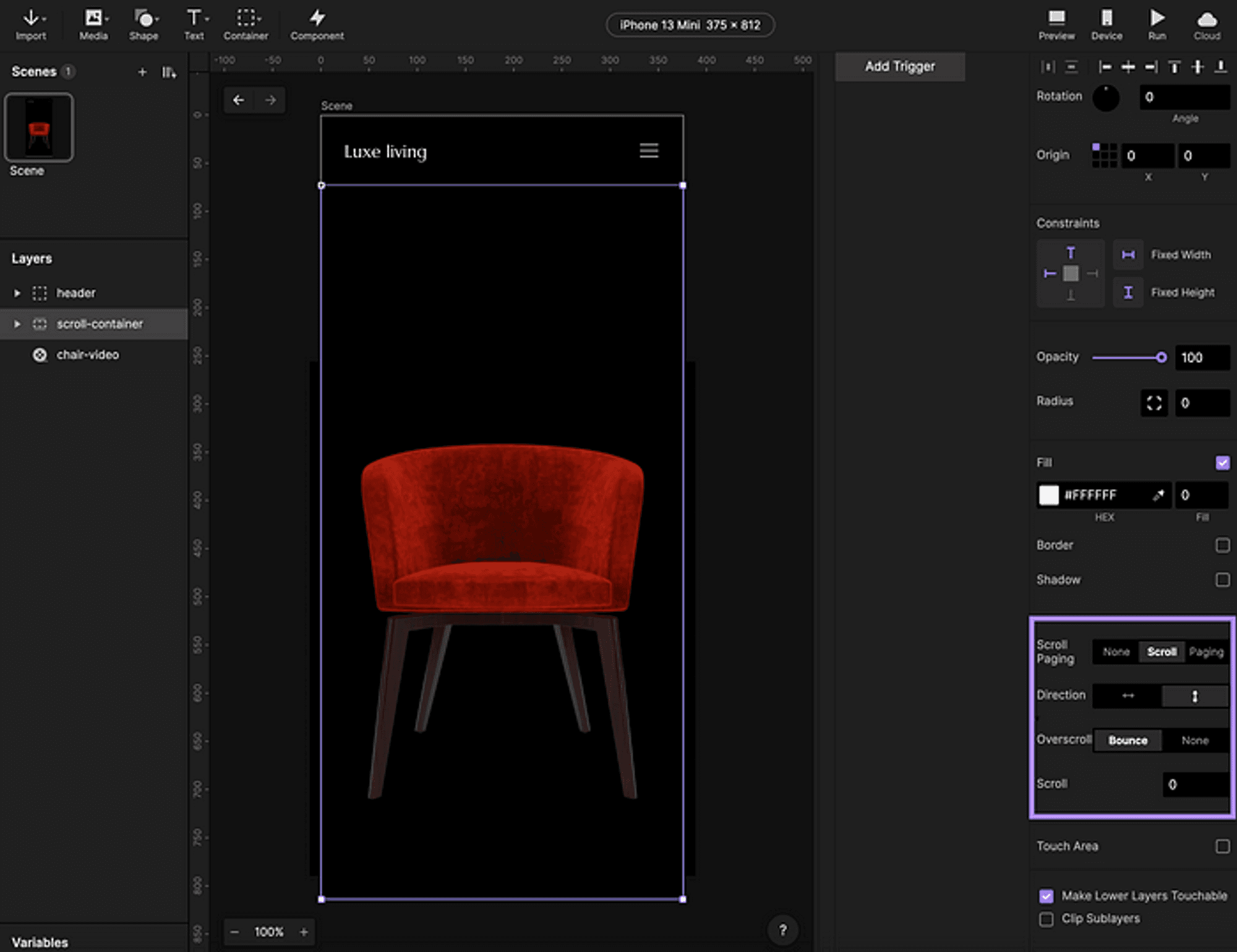Screen dimensions: 1237x952
Task: Select the Scene thumbnail in Scenes panel
Action: [x=38, y=127]
